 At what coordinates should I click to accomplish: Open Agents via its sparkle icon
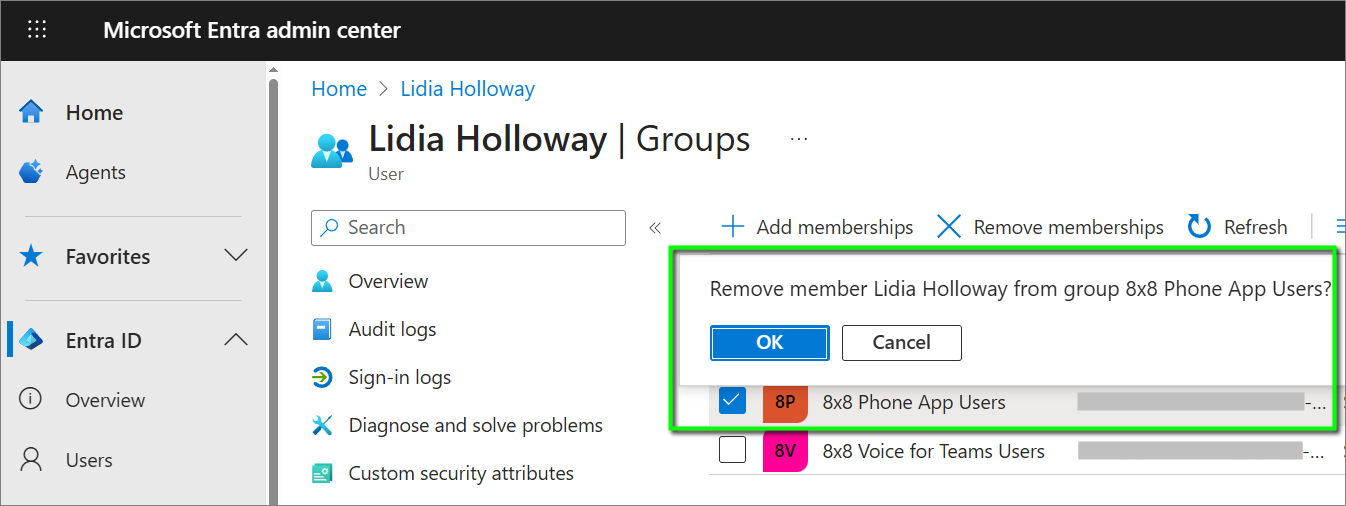pyautogui.click(x=32, y=172)
